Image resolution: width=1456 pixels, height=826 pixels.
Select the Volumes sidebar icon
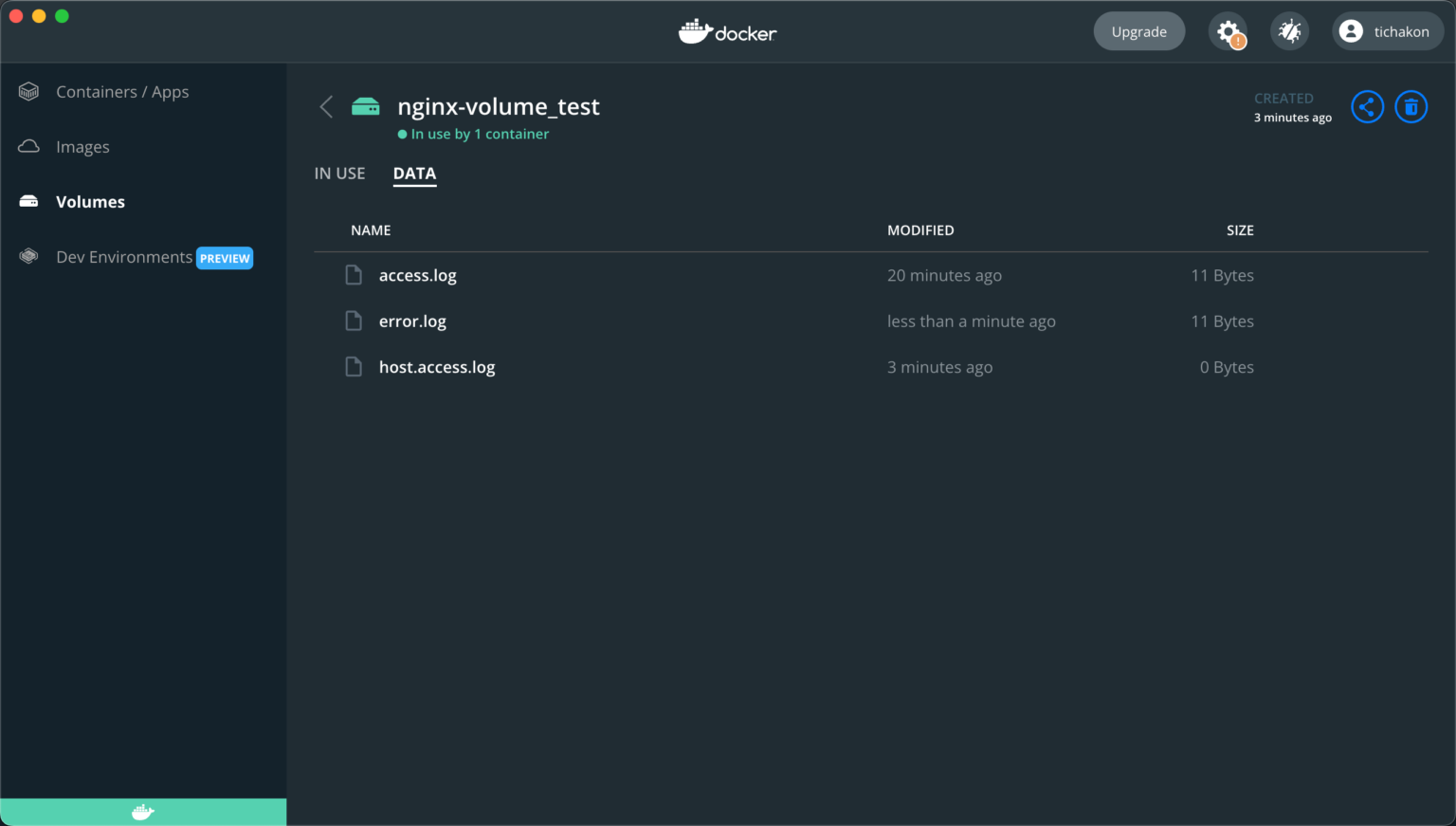tap(28, 201)
